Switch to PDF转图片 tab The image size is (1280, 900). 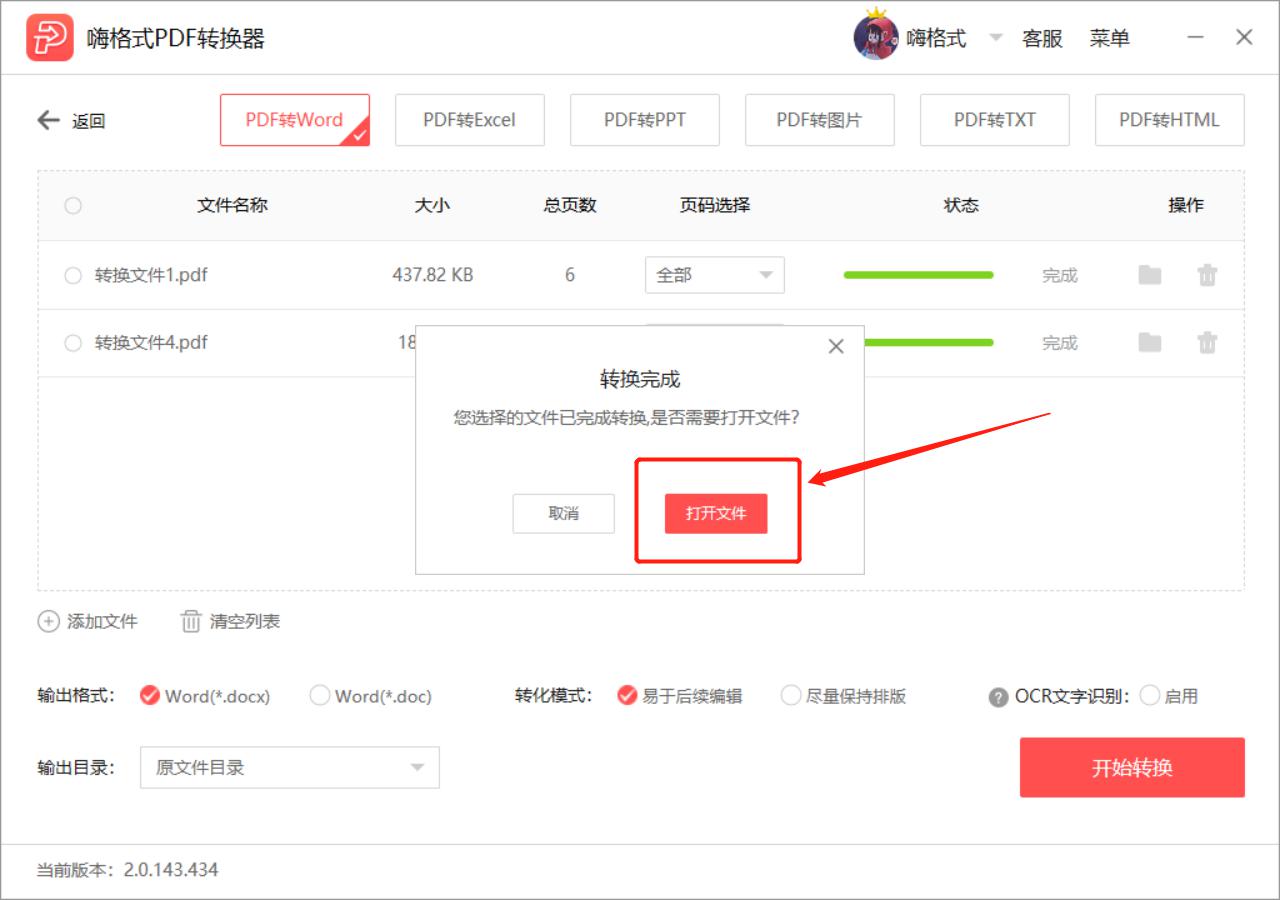tap(820, 120)
